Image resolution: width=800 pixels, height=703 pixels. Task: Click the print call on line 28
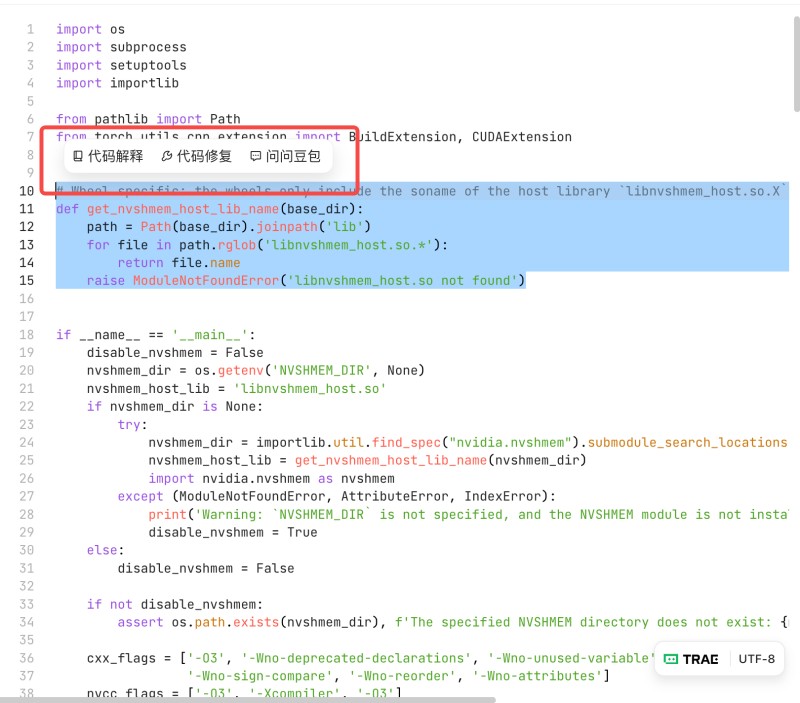coord(167,515)
